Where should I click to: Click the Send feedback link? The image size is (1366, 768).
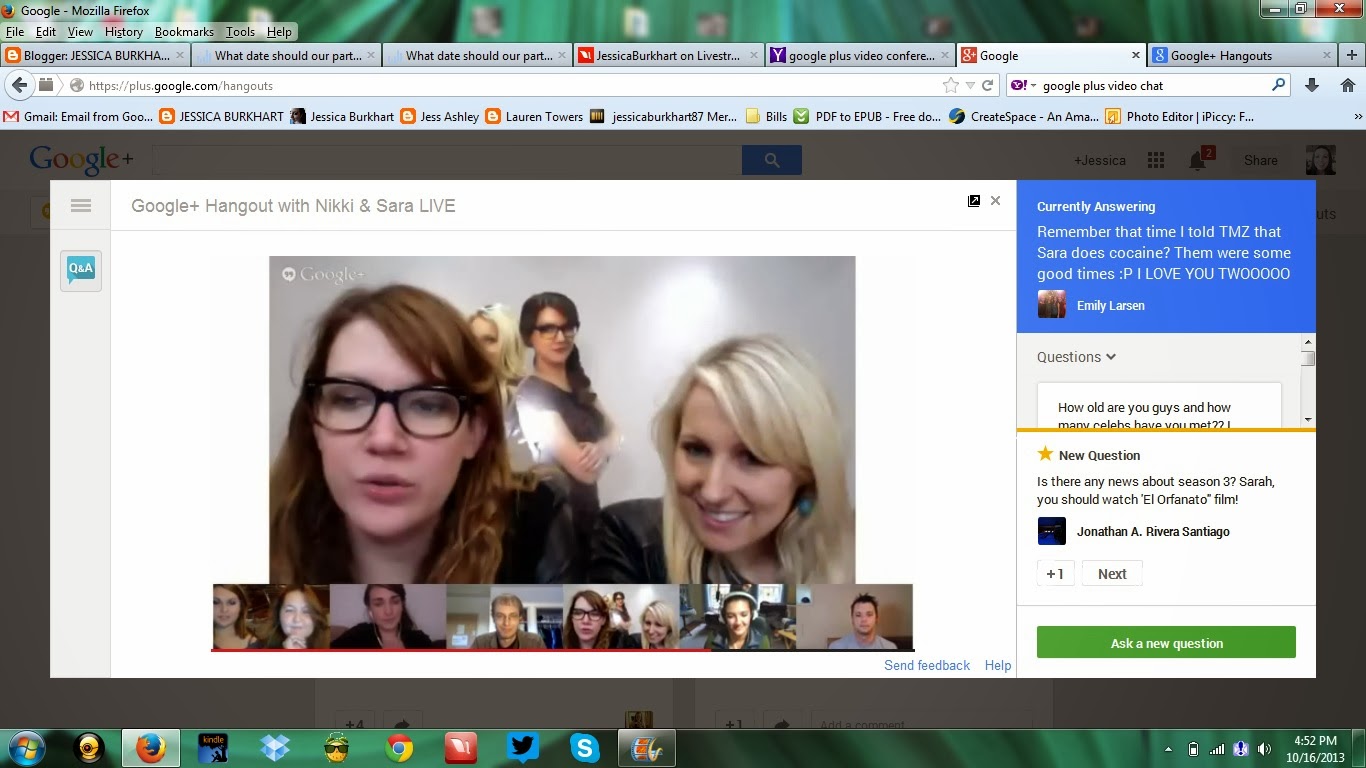926,665
